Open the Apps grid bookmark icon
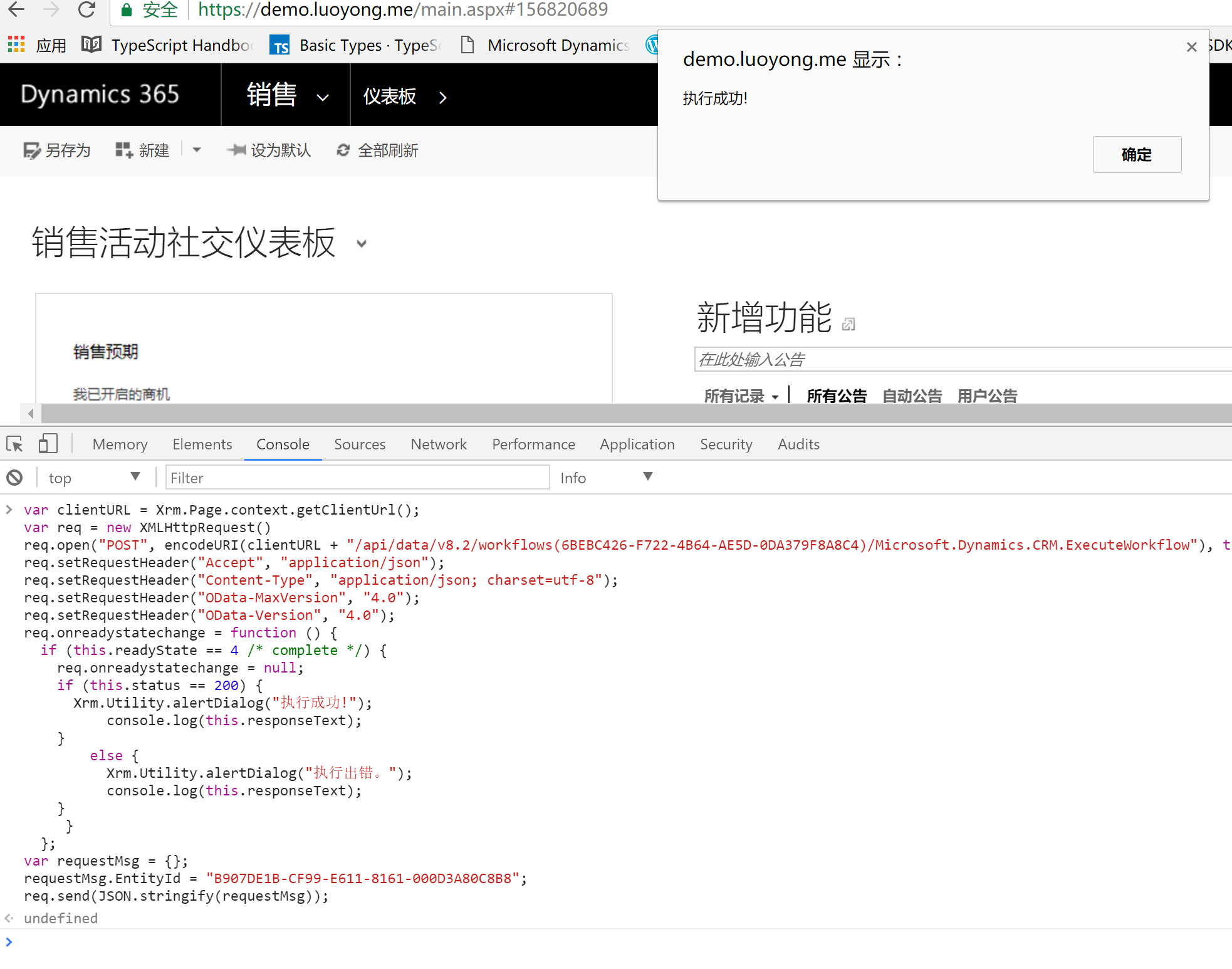 tap(16, 45)
